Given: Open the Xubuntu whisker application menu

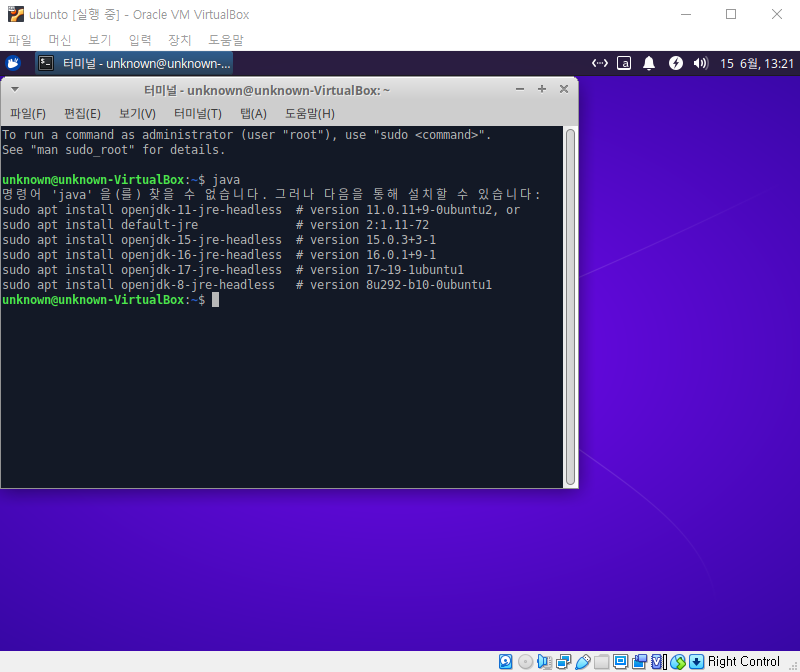Looking at the screenshot, I should click(x=13, y=63).
